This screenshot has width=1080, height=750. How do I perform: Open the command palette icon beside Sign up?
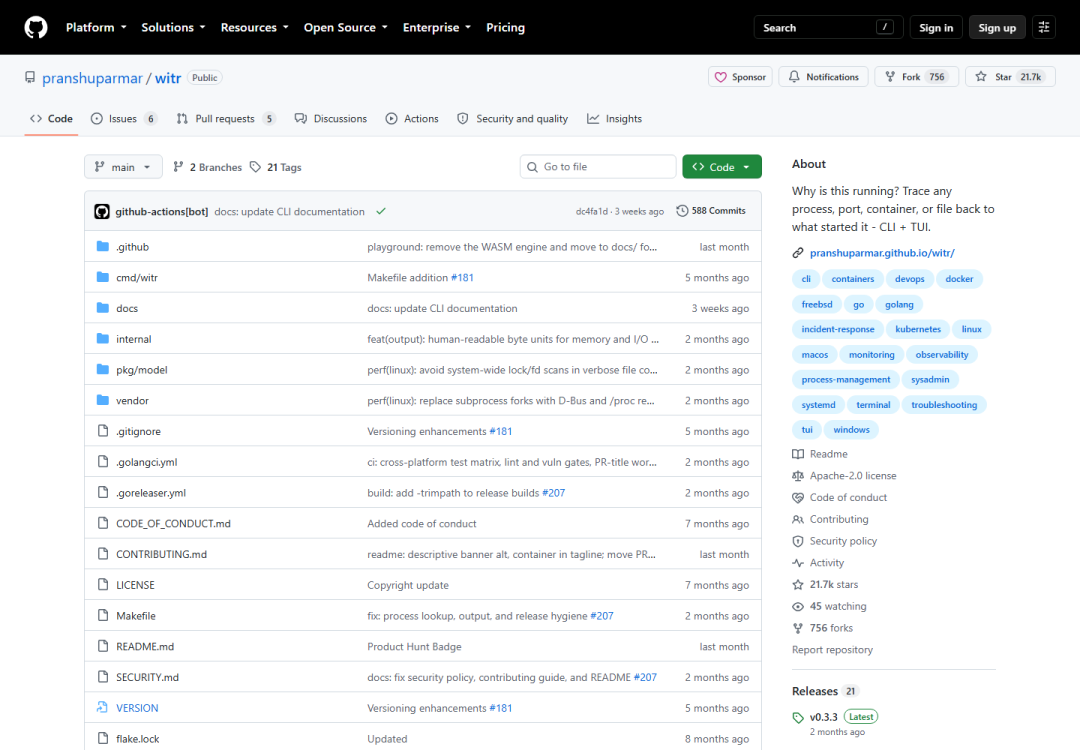(1043, 28)
